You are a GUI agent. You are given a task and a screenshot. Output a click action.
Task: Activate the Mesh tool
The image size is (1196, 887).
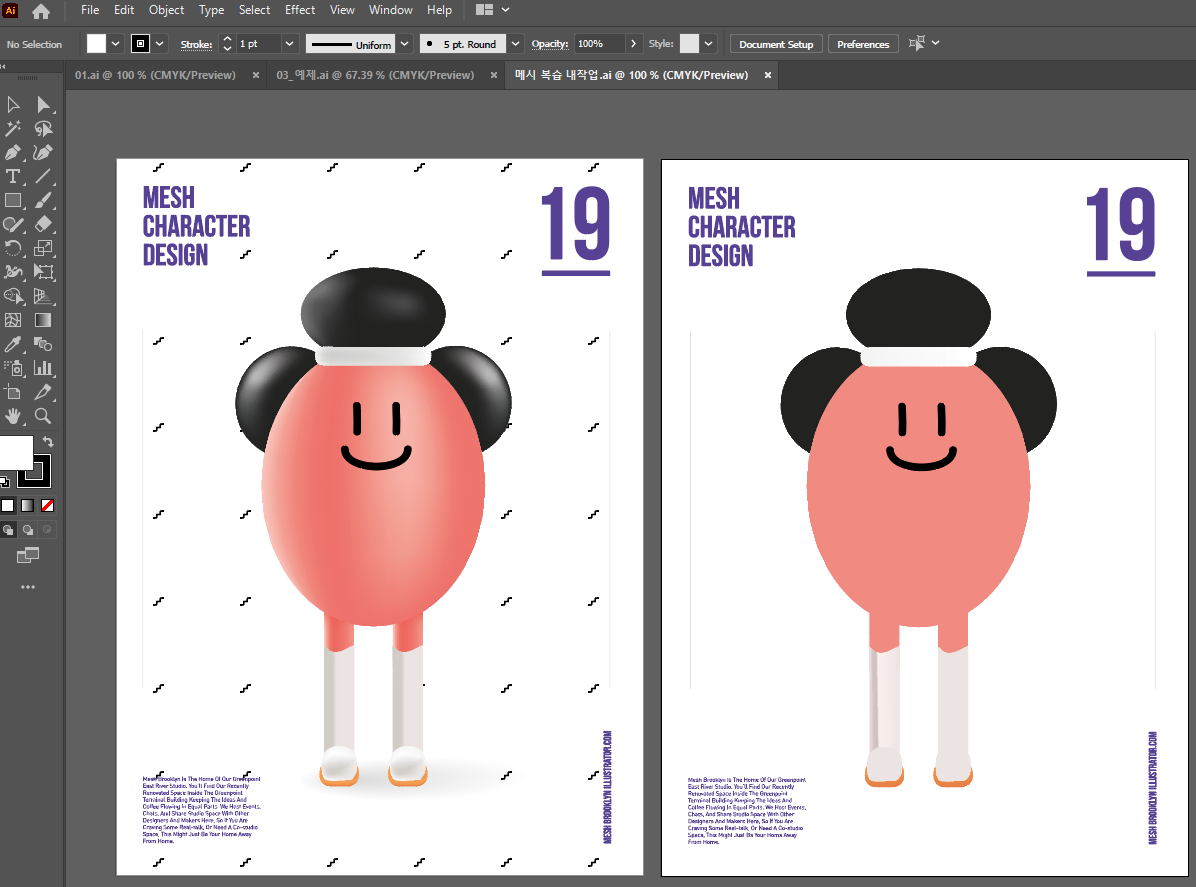pos(13,320)
